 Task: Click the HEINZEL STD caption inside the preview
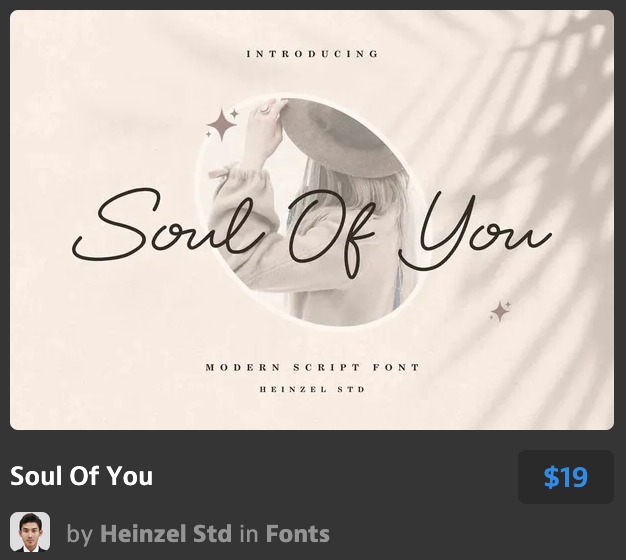pos(312,389)
